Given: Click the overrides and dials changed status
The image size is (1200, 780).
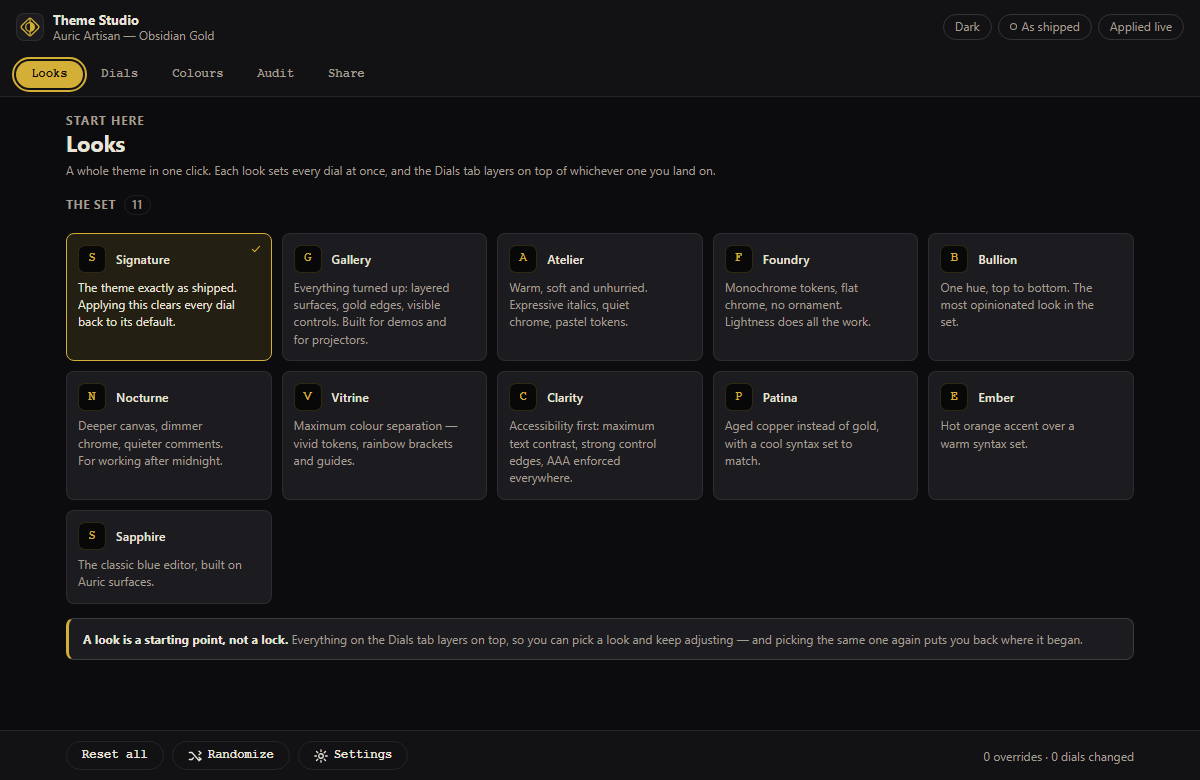Looking at the screenshot, I should 1058,757.
